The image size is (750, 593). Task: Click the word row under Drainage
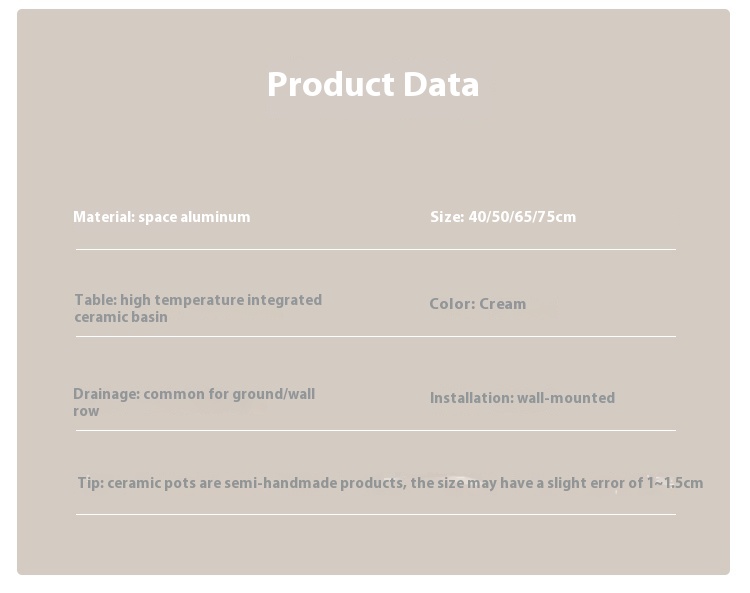coord(86,411)
